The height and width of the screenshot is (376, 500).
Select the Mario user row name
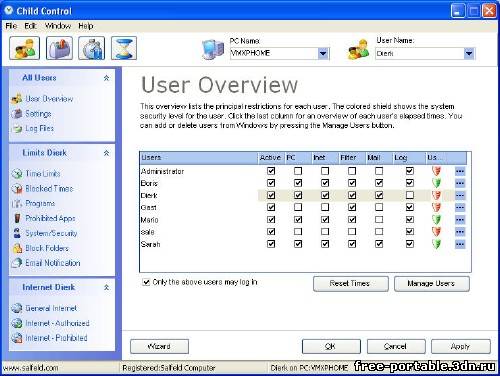tap(149, 220)
